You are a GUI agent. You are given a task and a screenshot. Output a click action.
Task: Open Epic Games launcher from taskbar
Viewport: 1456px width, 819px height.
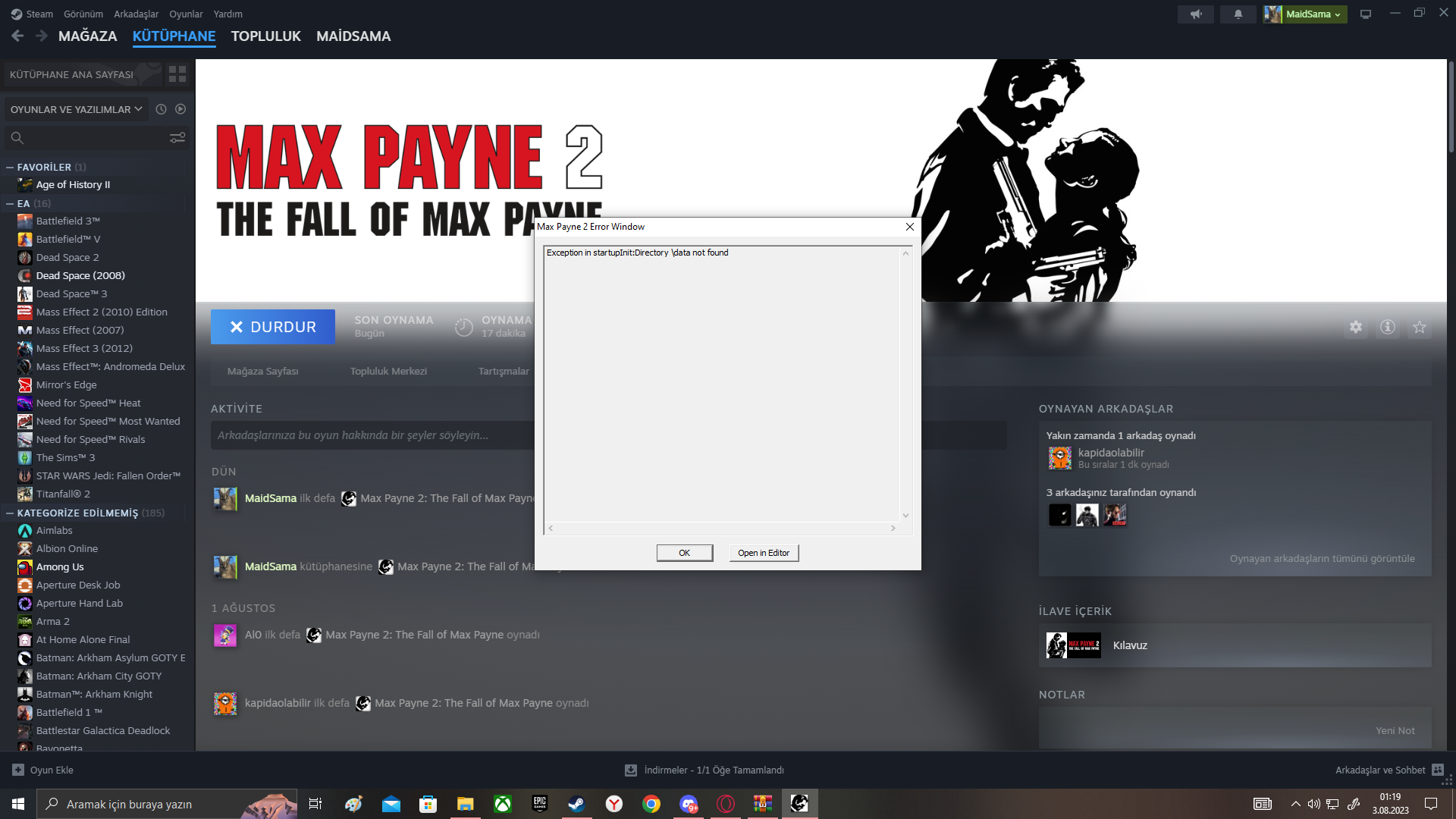tap(540, 804)
